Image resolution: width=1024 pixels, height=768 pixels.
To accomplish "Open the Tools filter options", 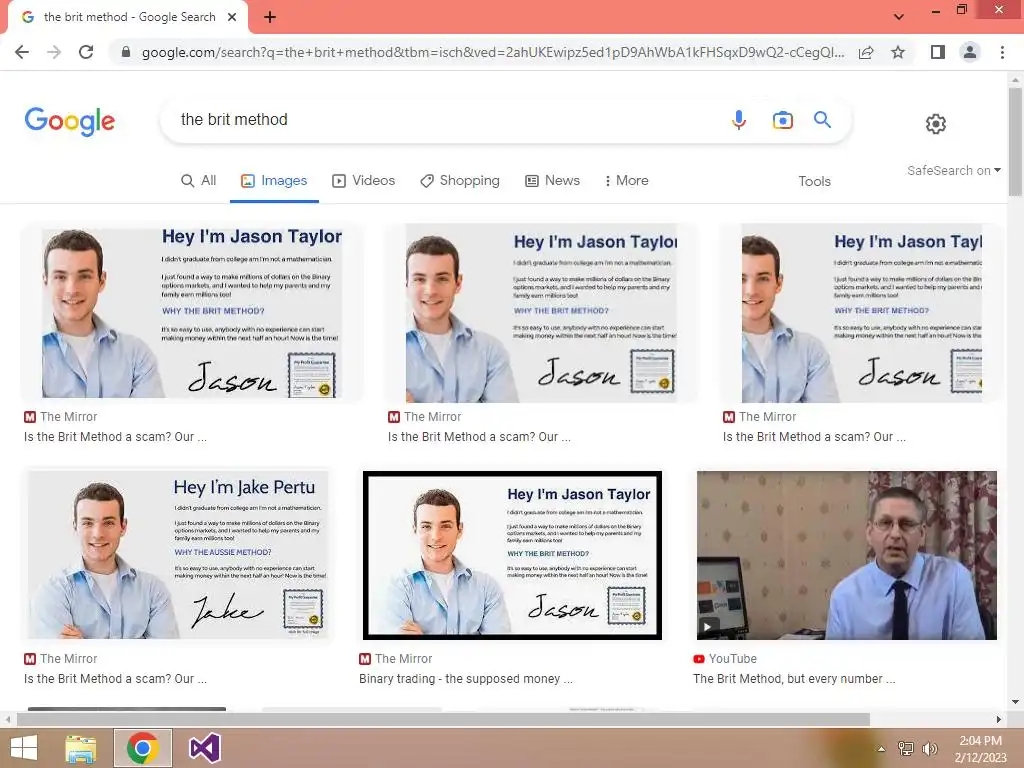I will 814,182.
